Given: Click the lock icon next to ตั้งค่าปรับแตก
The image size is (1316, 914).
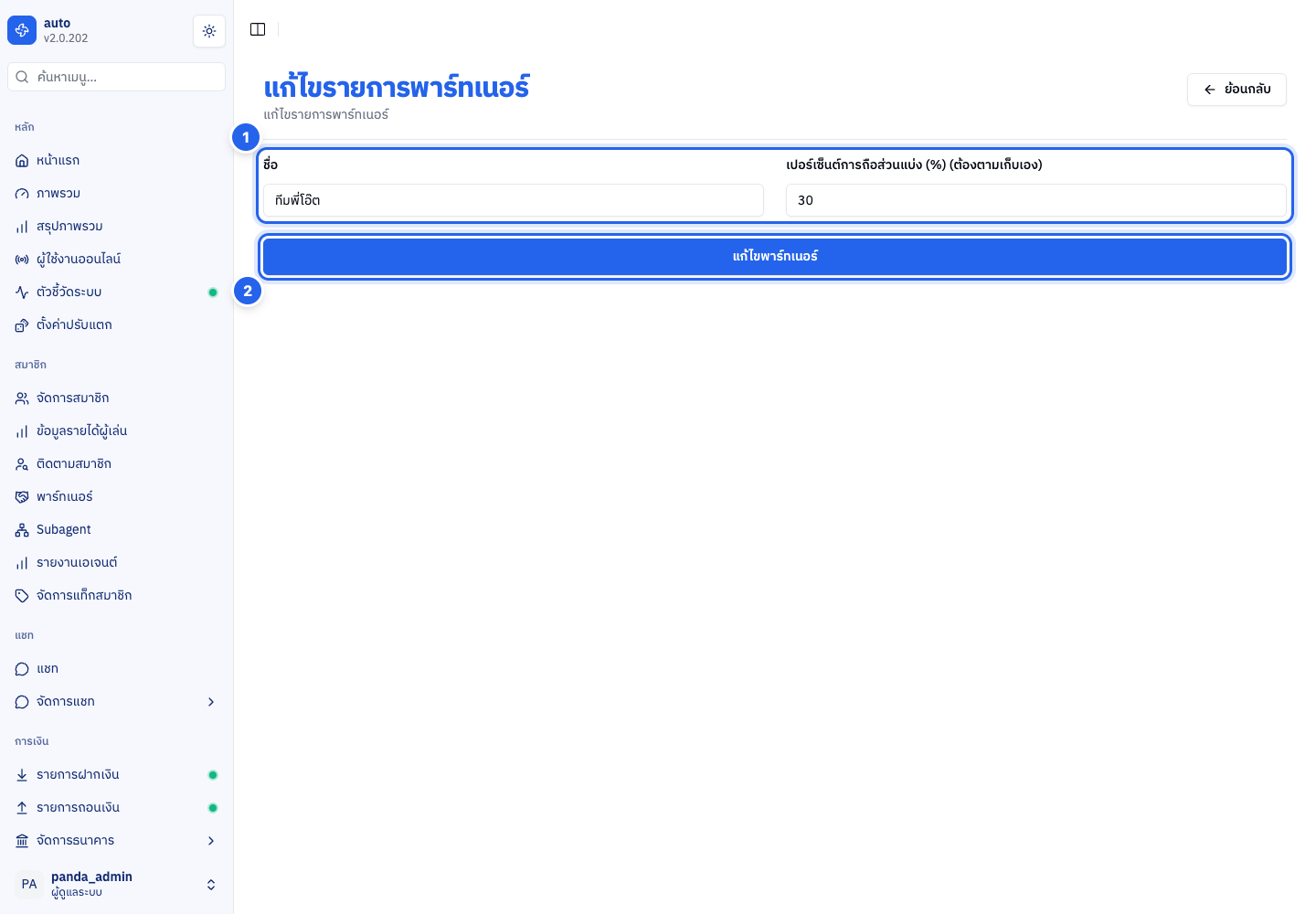Looking at the screenshot, I should point(22,325).
